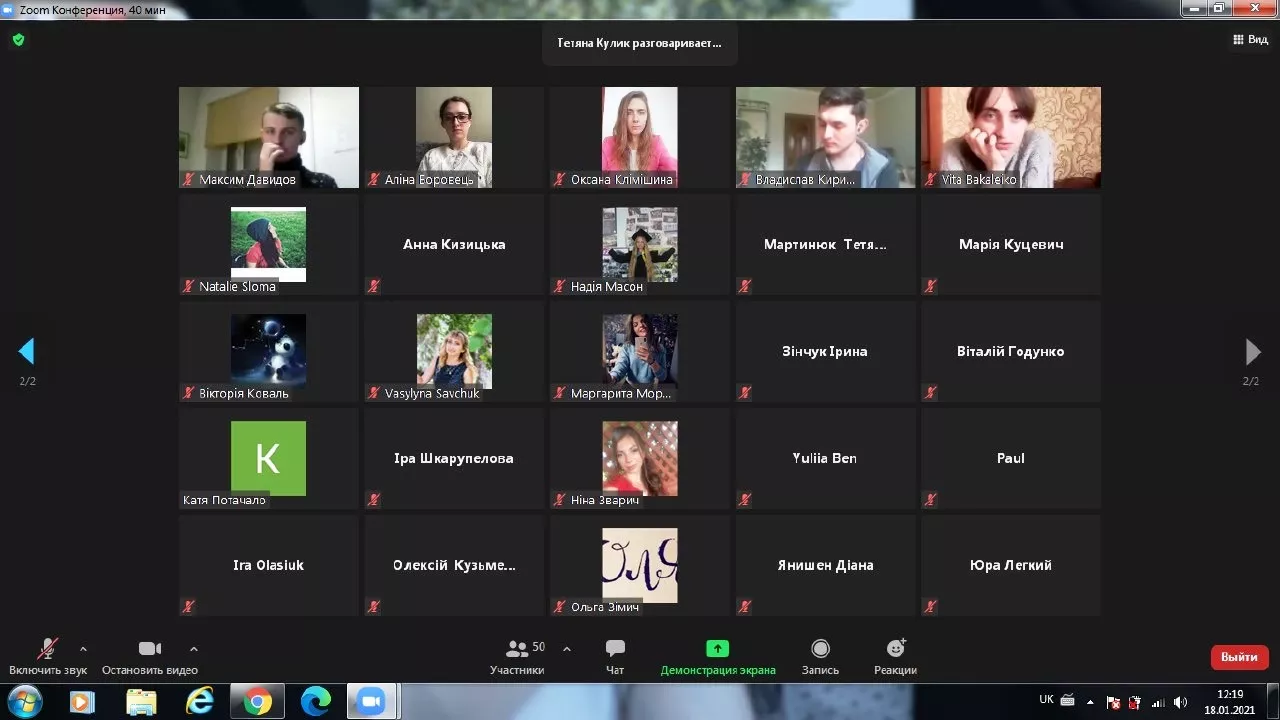Open Google Chrome from the taskbar
This screenshot has height=720, width=1280.
click(257, 702)
